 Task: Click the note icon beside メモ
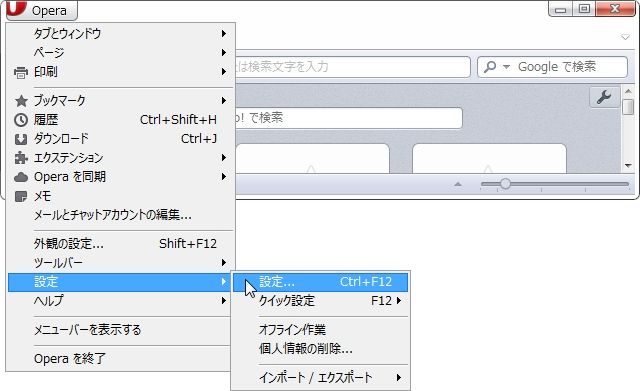coord(21,196)
